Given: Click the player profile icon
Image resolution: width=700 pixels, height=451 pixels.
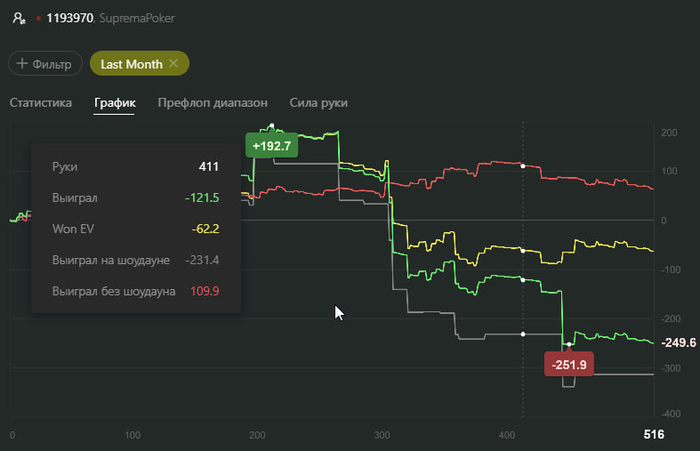Looking at the screenshot, I should (19, 18).
